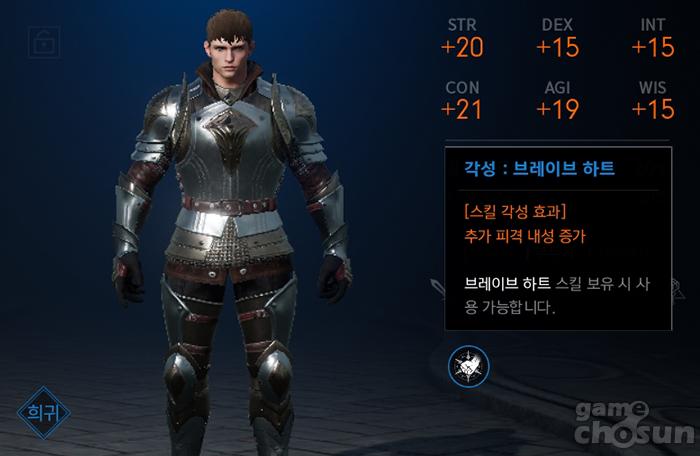Click the faint sword icon beside tooltip
This screenshot has width=700, height=456.
pyautogui.click(x=438, y=287)
